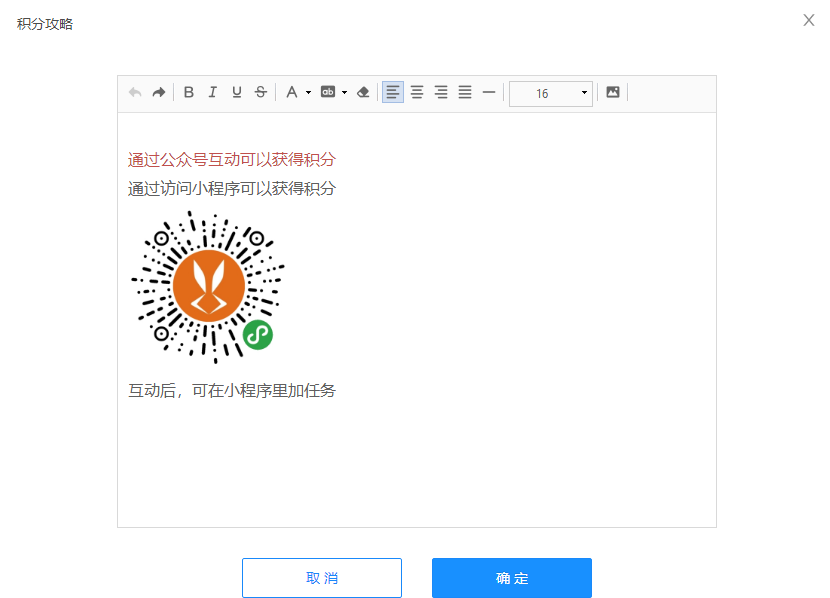This screenshot has height=598, width=830.
Task: Align text to the right
Action: [x=441, y=93]
